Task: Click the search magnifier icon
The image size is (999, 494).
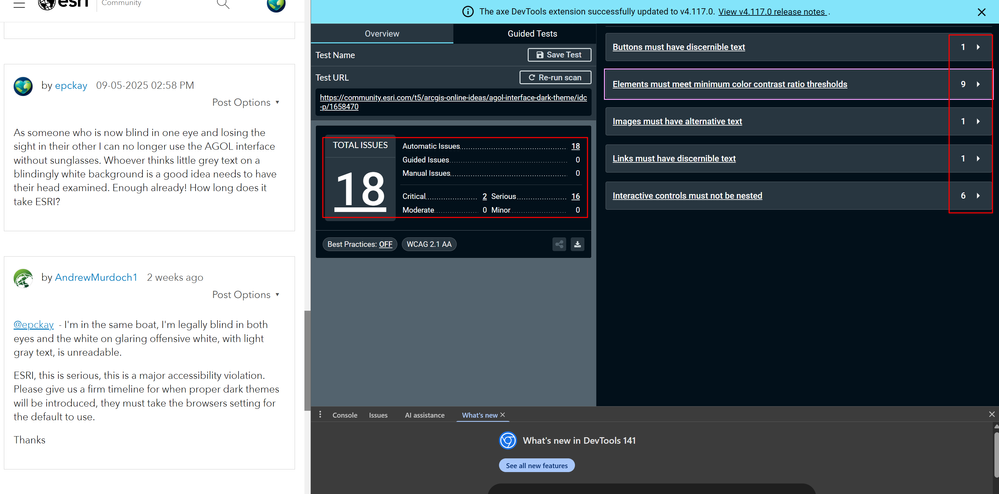Action: [223, 4]
